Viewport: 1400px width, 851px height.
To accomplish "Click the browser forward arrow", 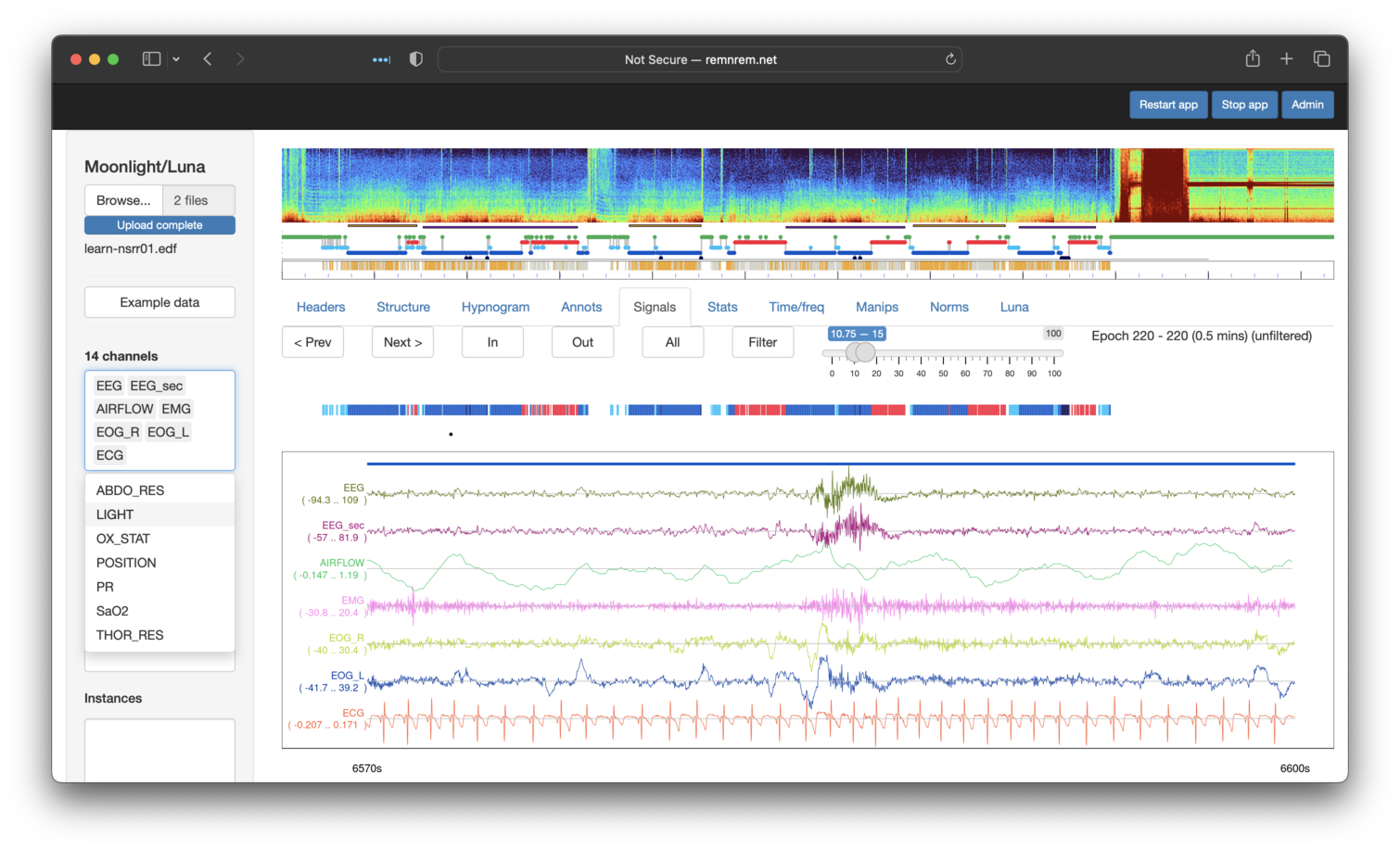I will [x=240, y=59].
